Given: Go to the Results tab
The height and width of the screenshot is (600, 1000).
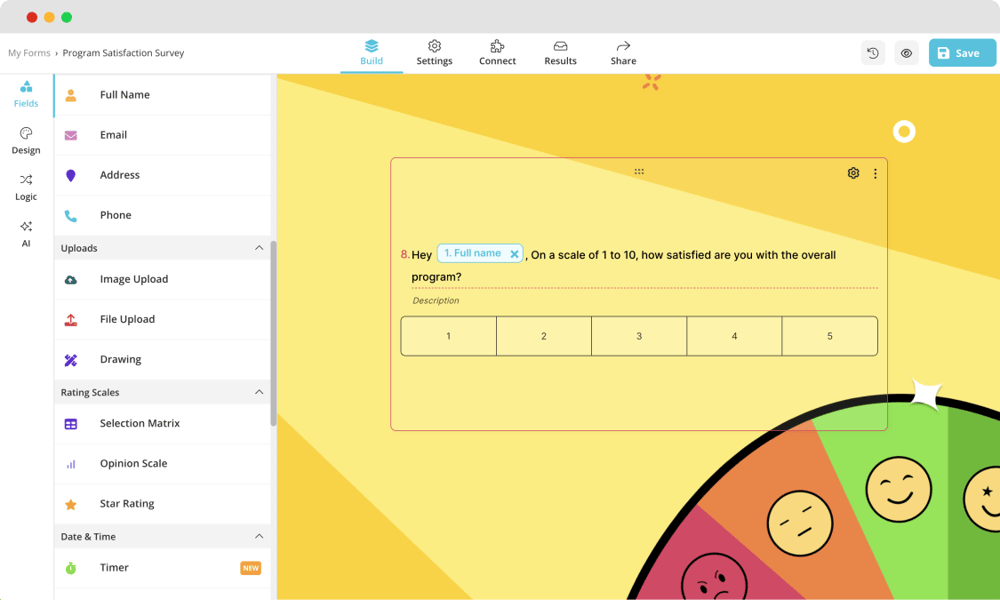Looking at the screenshot, I should [x=560, y=53].
